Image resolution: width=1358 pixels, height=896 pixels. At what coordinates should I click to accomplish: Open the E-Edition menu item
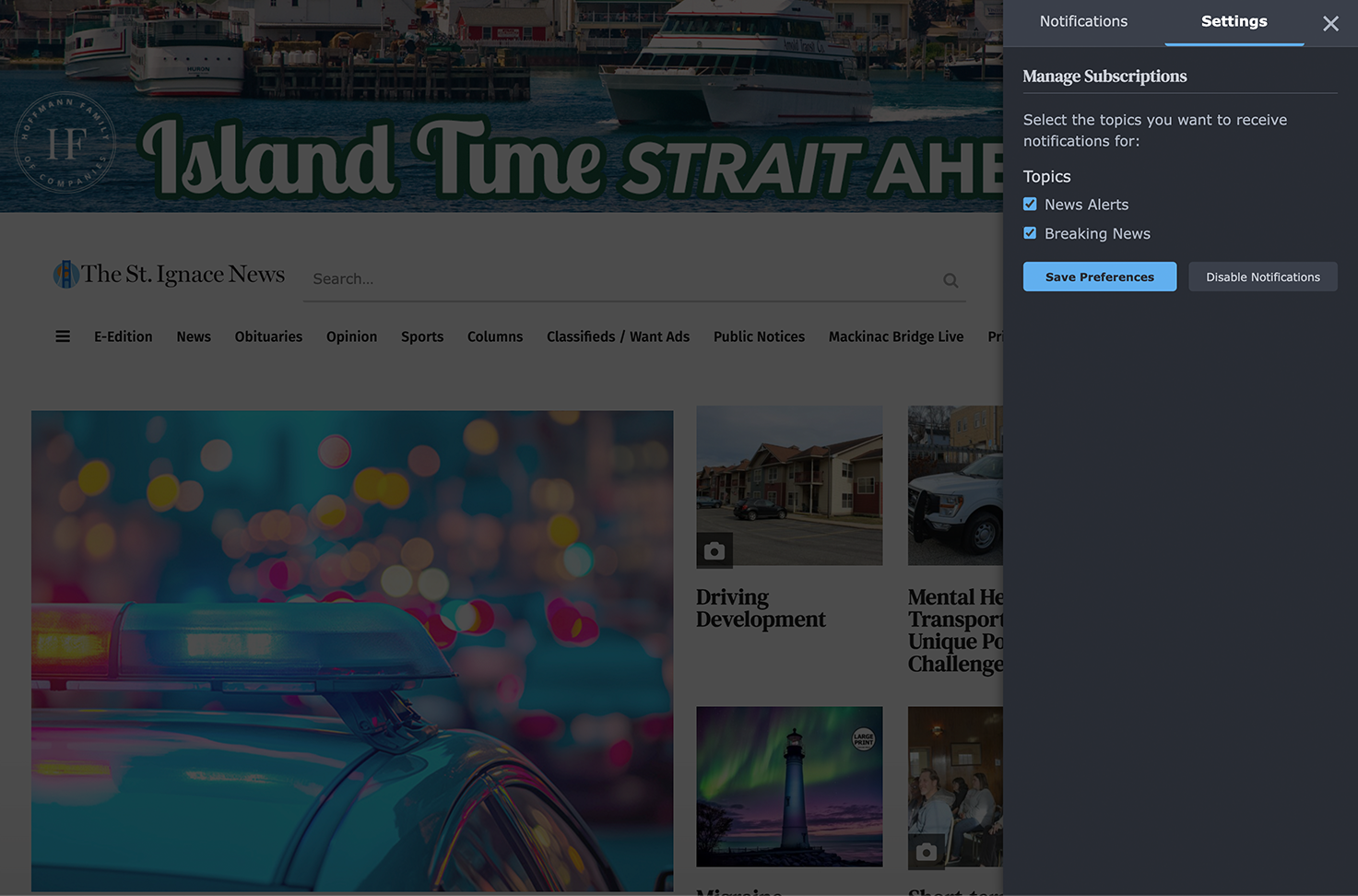124,336
